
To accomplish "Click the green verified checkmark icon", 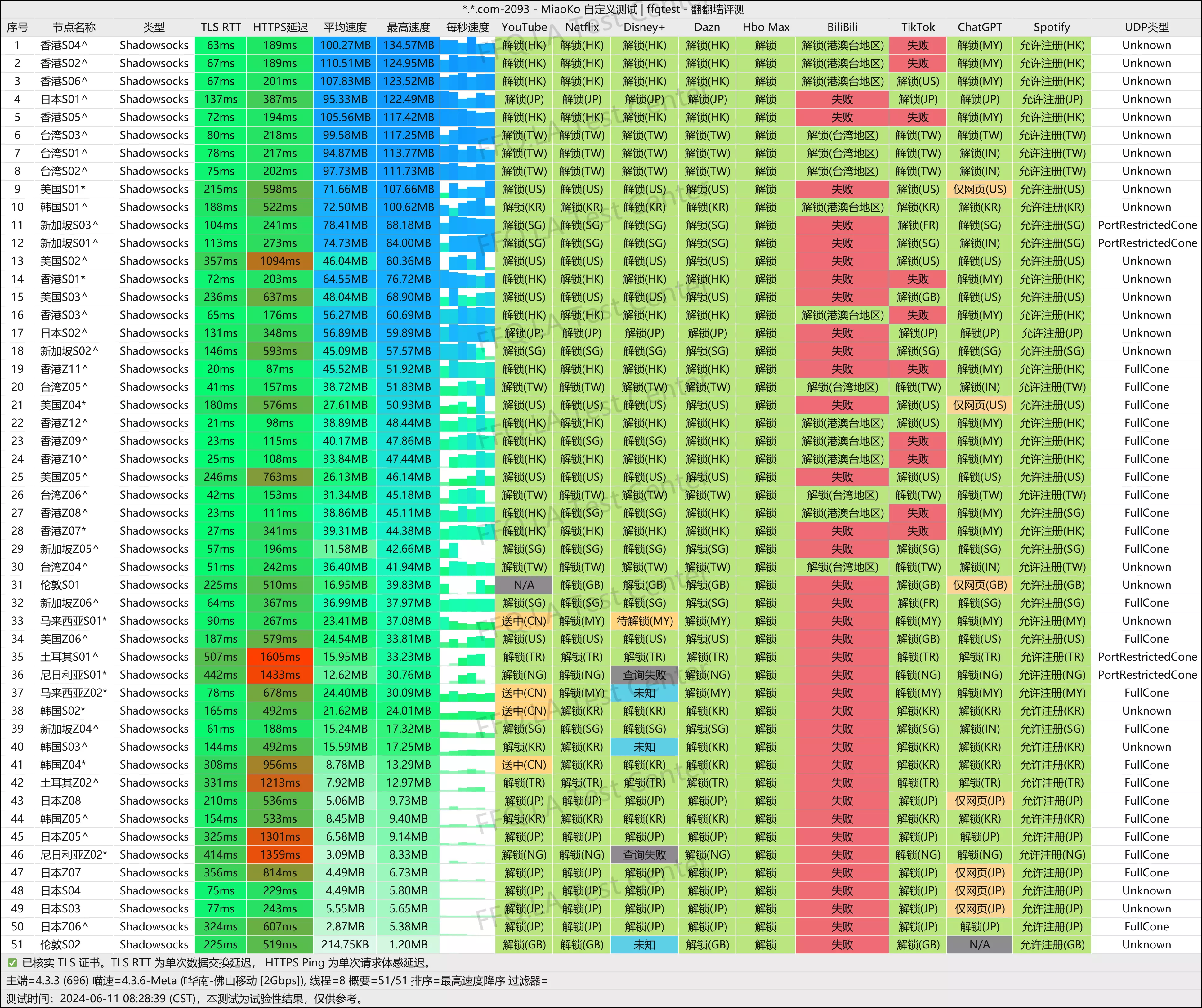I will [x=12, y=963].
